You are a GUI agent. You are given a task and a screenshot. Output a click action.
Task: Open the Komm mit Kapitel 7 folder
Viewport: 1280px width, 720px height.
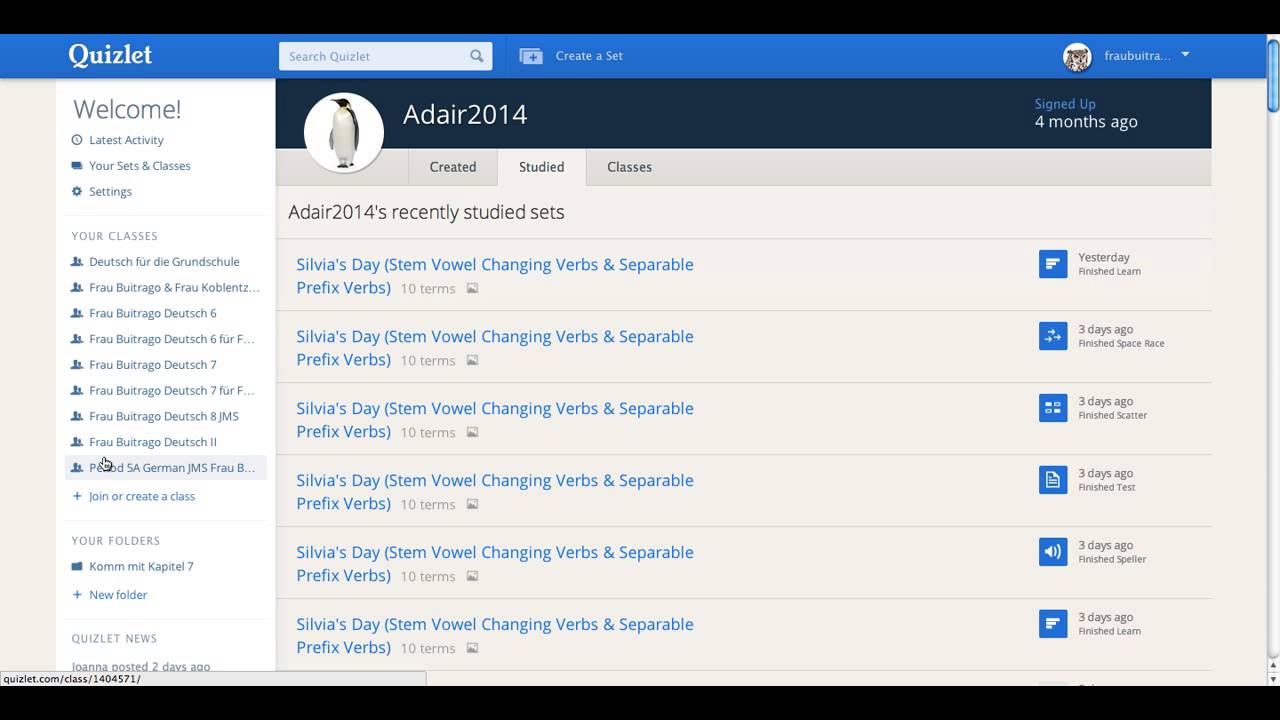point(141,566)
